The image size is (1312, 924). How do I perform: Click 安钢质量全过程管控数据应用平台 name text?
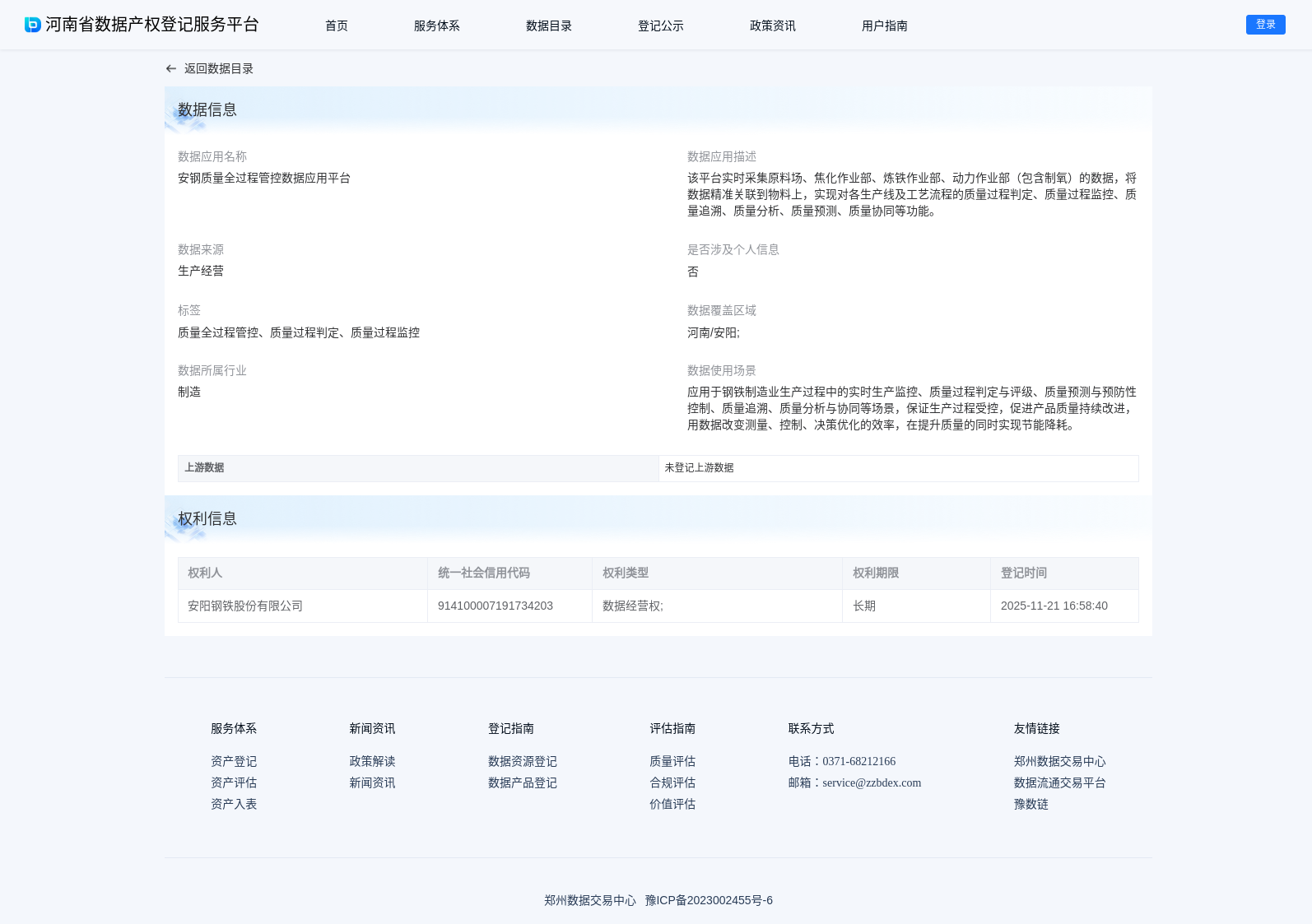pyautogui.click(x=264, y=179)
